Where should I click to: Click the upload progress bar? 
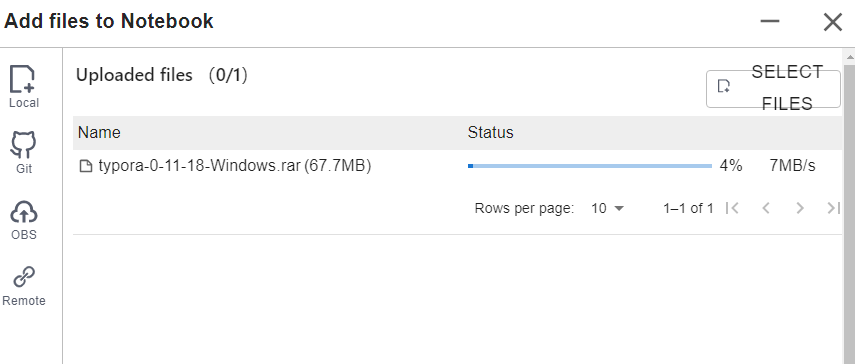pos(590,166)
